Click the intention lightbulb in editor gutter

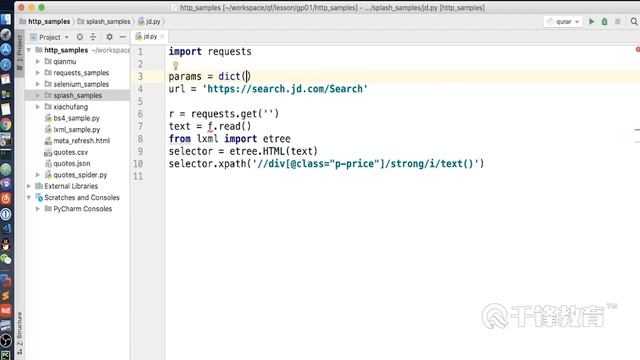point(176,65)
